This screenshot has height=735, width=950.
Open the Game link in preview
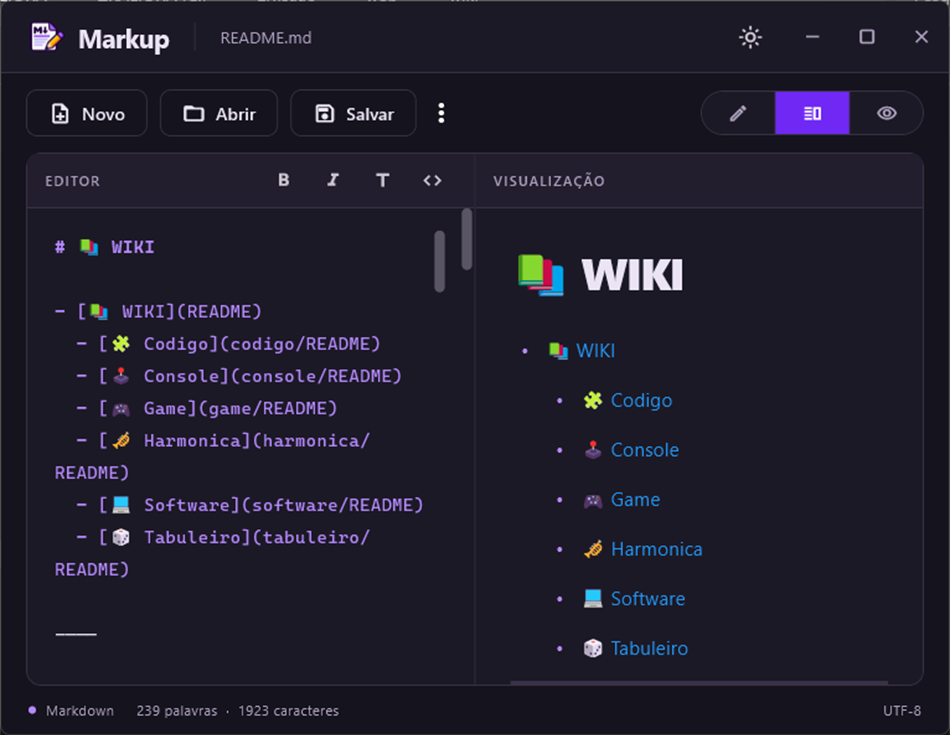click(x=635, y=500)
